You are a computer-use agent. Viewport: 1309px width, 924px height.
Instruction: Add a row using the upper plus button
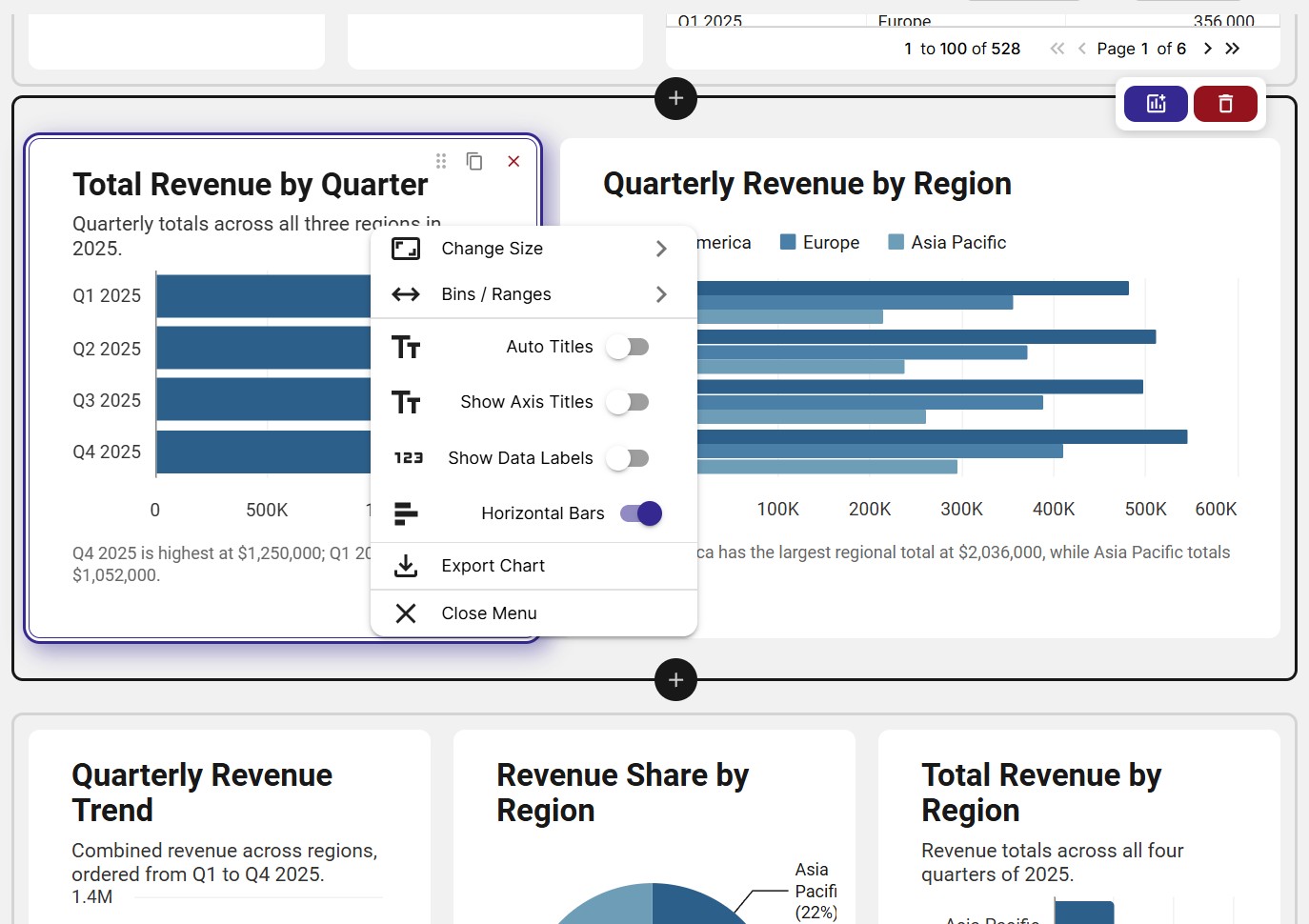675,98
